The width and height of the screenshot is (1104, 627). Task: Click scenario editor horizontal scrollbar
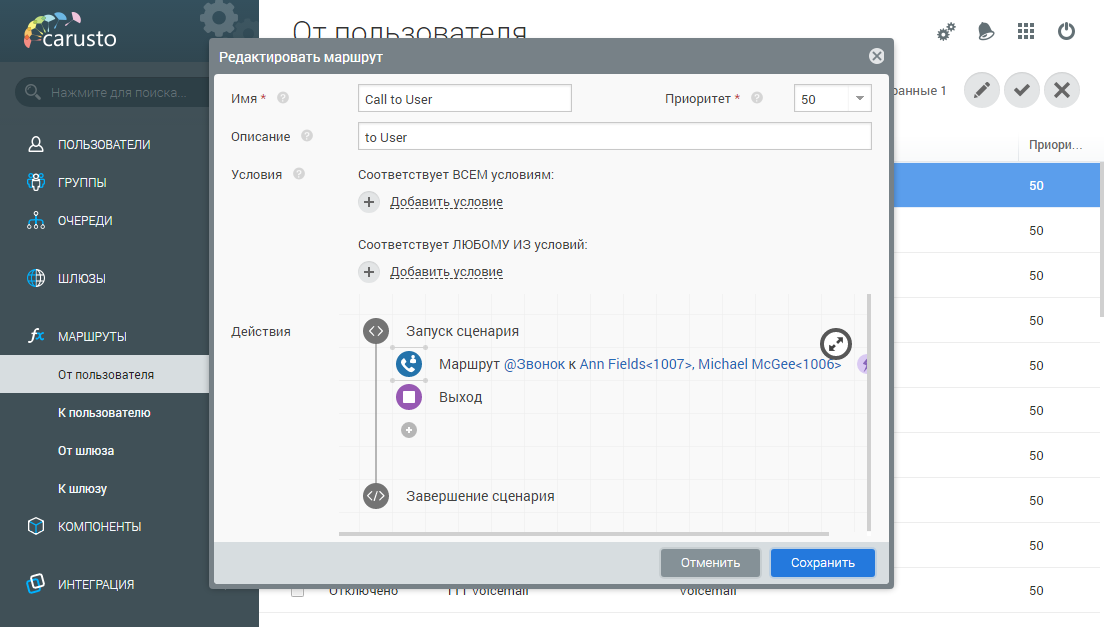click(x=584, y=534)
